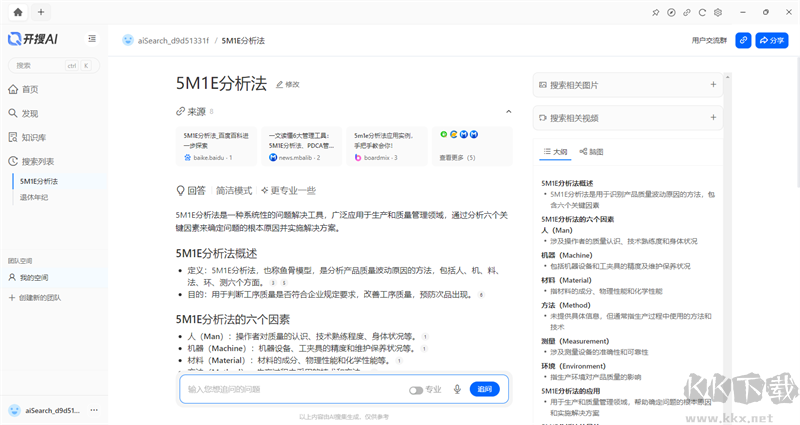Toggle the 专业 mode switch

click(415, 389)
